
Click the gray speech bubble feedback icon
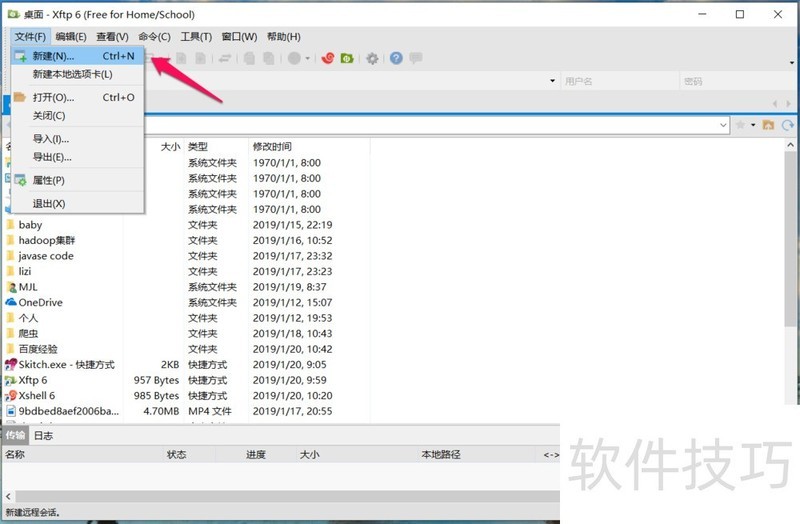click(416, 58)
